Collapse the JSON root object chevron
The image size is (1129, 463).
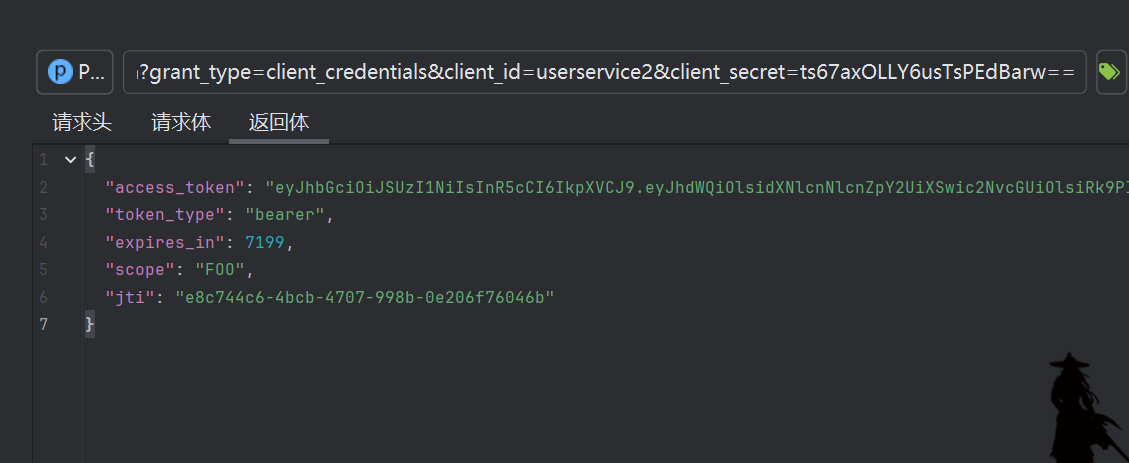pyautogui.click(x=70, y=160)
